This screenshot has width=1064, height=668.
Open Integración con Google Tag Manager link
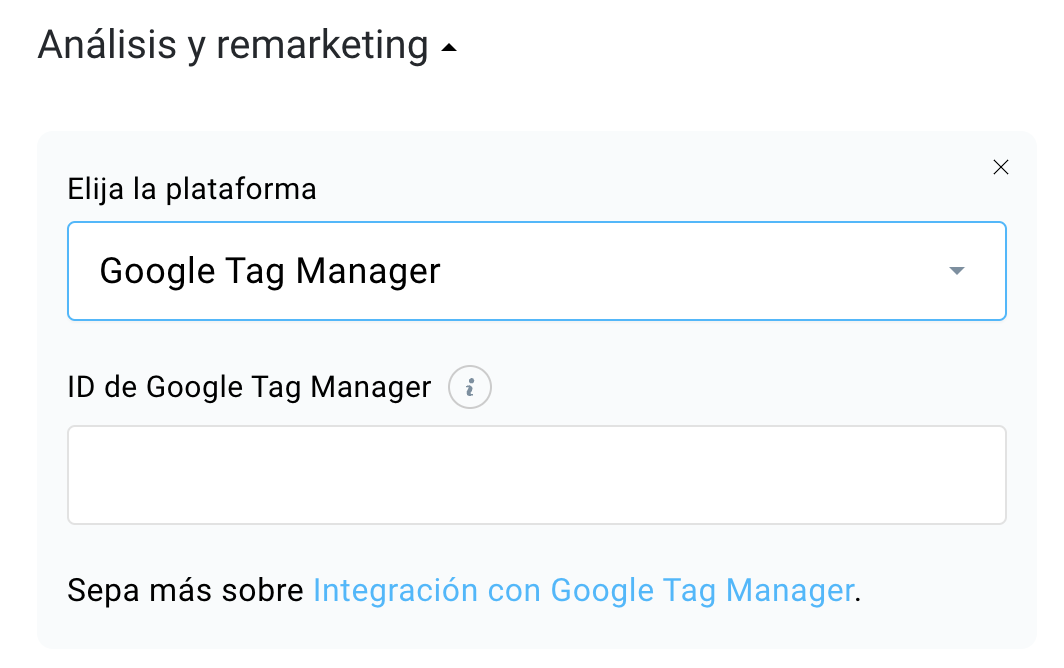[584, 590]
